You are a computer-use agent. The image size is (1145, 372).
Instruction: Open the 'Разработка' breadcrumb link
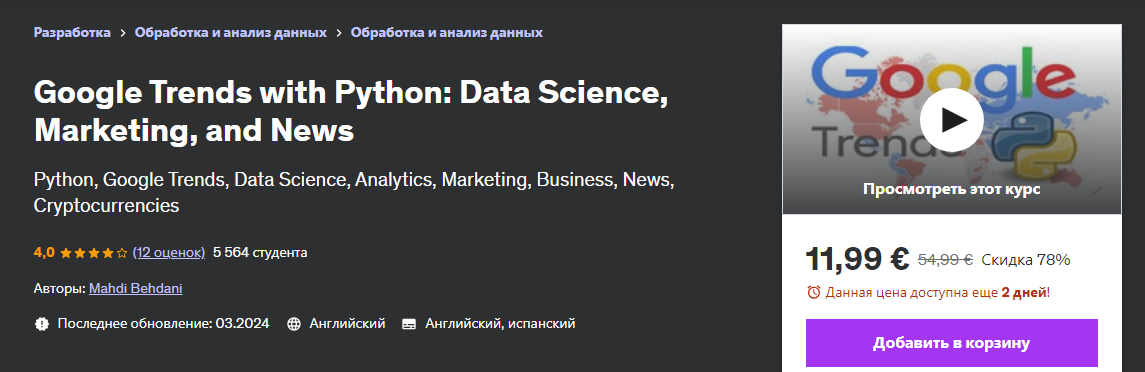[72, 32]
